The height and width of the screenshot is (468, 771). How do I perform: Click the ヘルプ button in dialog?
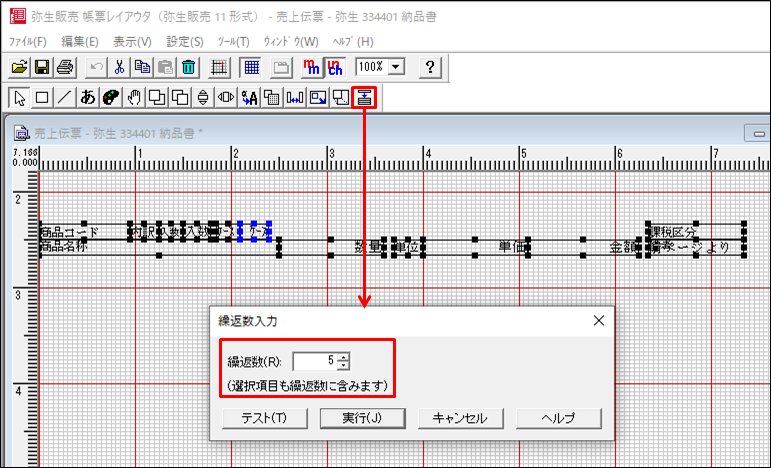[x=559, y=418]
